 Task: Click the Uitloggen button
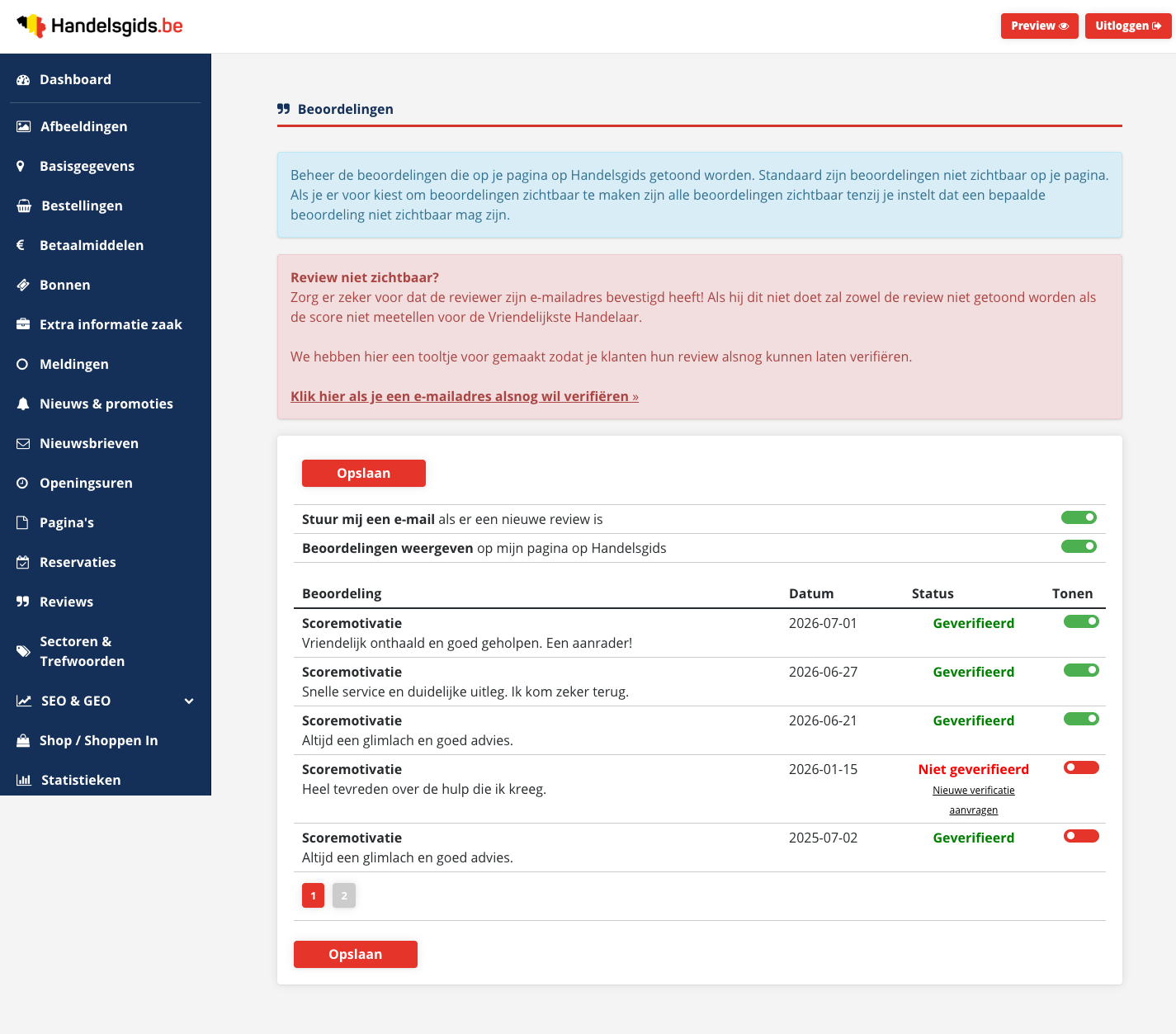coord(1128,26)
